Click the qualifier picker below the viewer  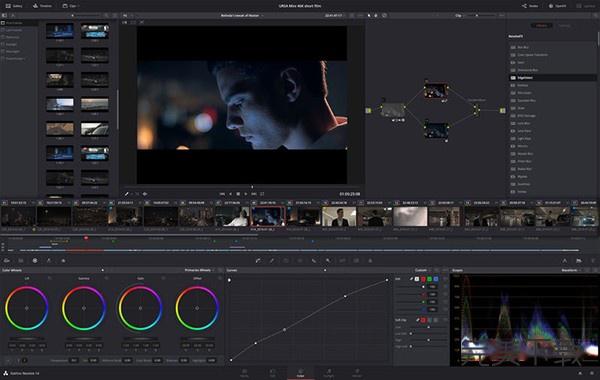126,194
